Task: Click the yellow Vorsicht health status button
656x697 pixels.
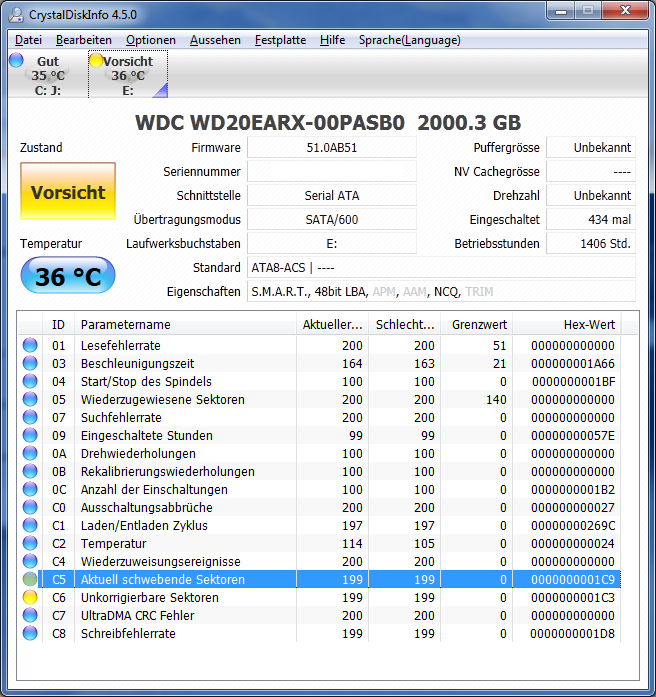Action: (x=68, y=191)
